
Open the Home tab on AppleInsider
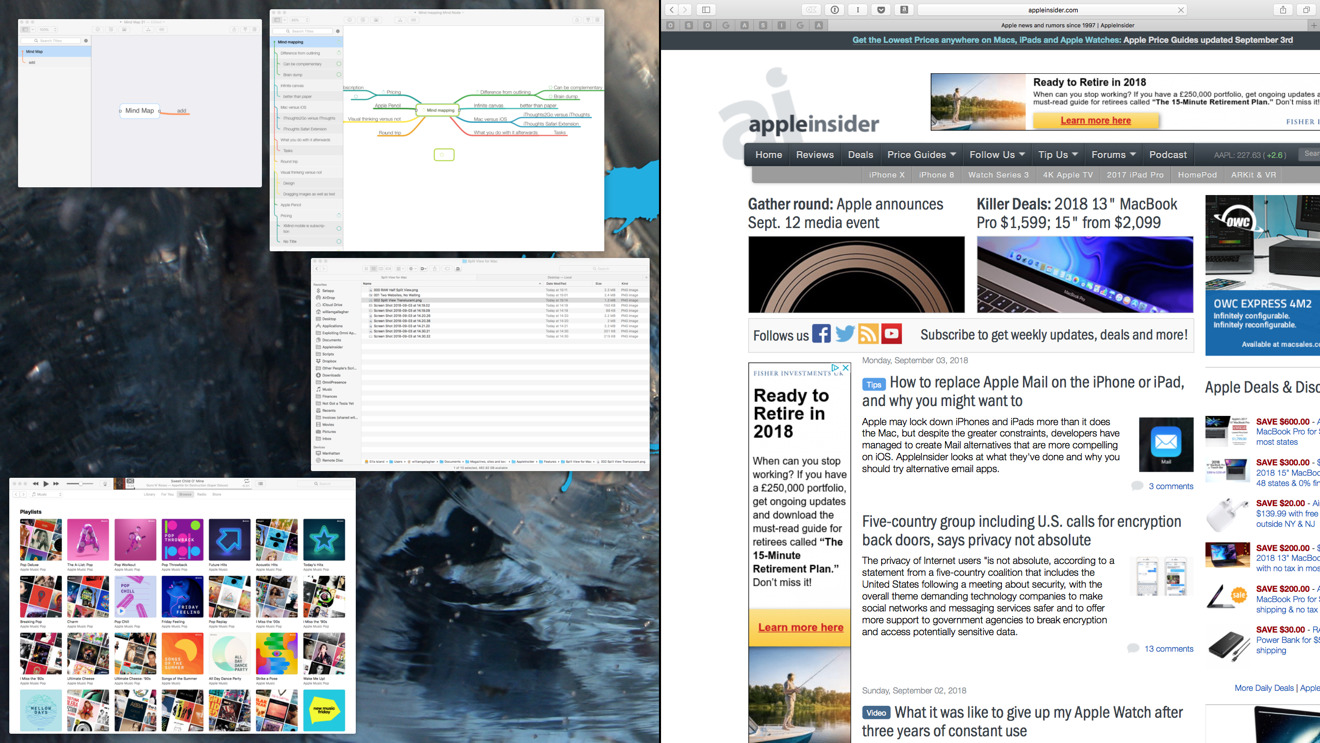click(768, 155)
